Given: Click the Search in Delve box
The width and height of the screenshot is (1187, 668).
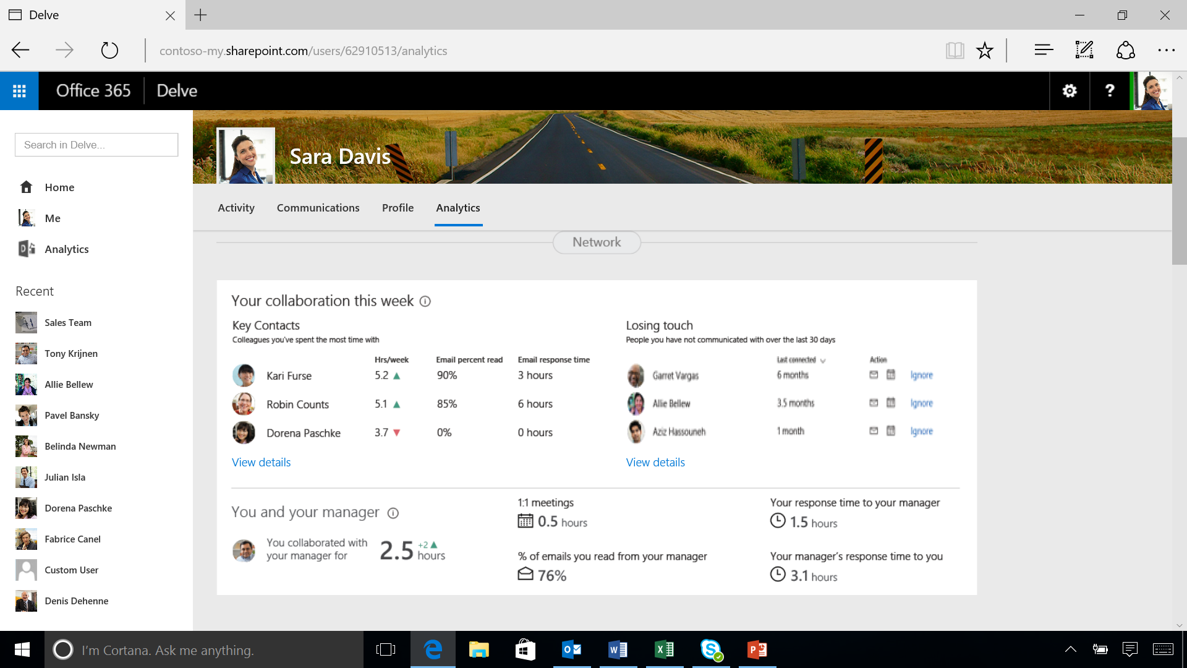Looking at the screenshot, I should pyautogui.click(x=95, y=144).
